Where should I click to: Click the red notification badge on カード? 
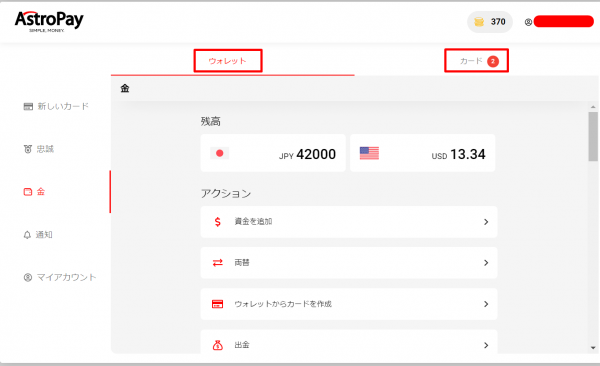493,61
